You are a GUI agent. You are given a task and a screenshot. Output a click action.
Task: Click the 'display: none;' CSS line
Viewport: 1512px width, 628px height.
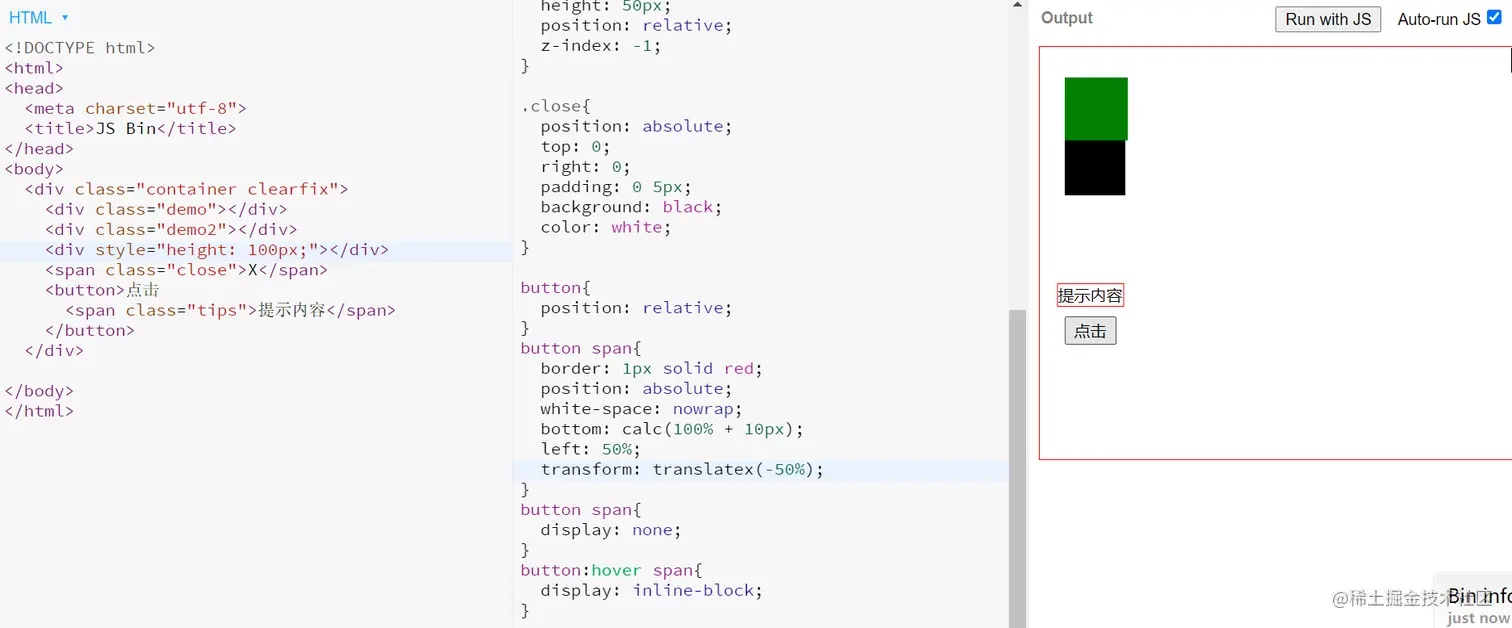click(x=611, y=530)
